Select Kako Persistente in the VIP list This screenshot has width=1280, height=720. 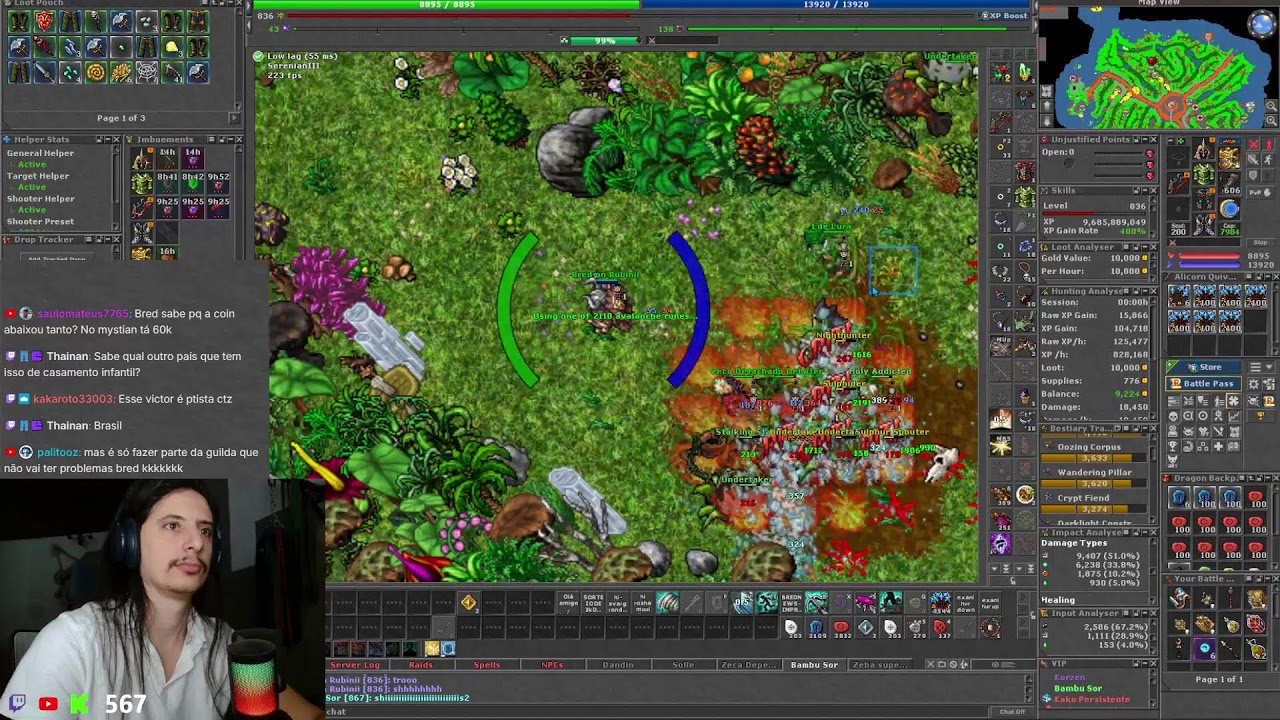[1092, 699]
